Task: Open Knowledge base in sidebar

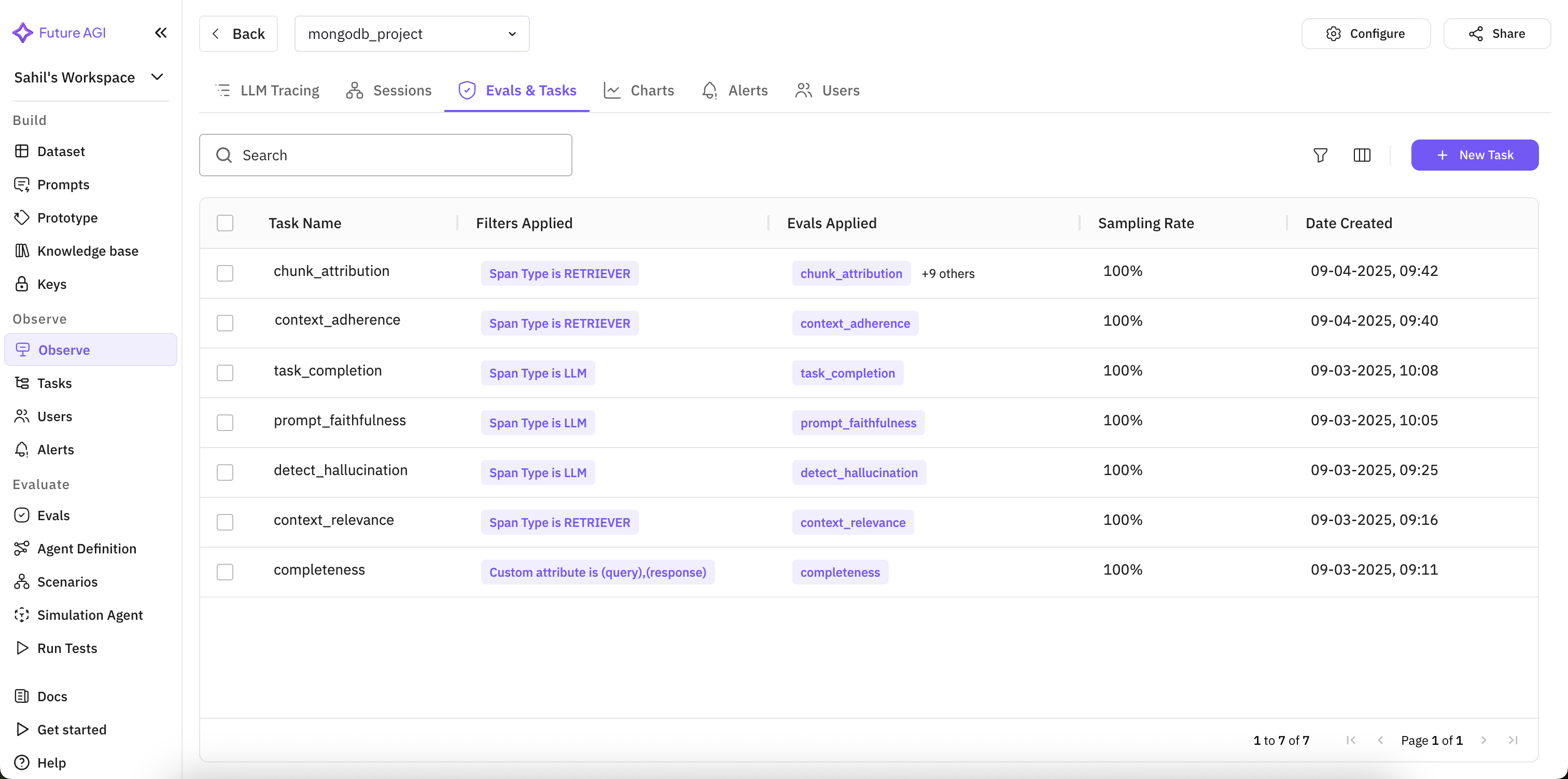Action: point(88,251)
